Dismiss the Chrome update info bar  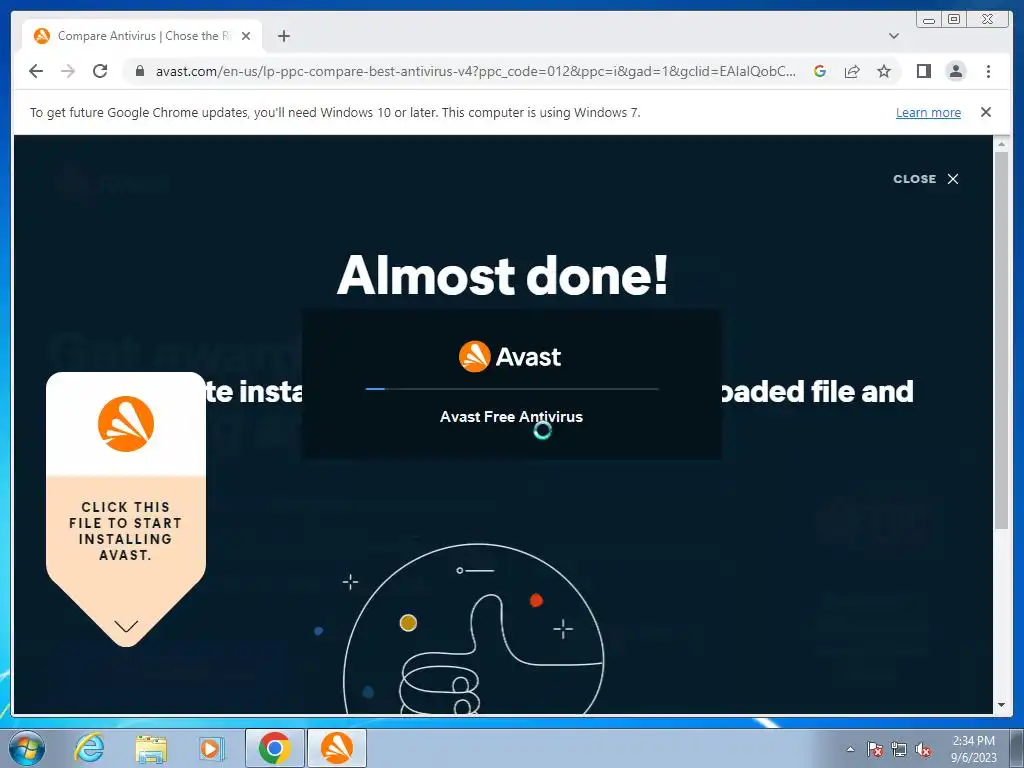[x=986, y=112]
